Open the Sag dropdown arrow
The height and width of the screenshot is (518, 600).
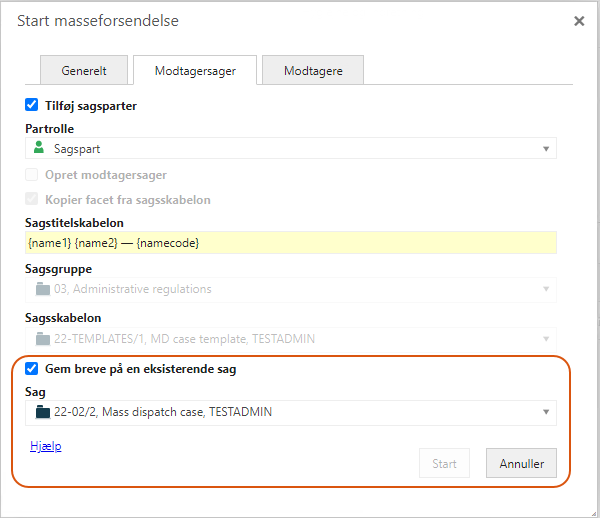(x=546, y=412)
